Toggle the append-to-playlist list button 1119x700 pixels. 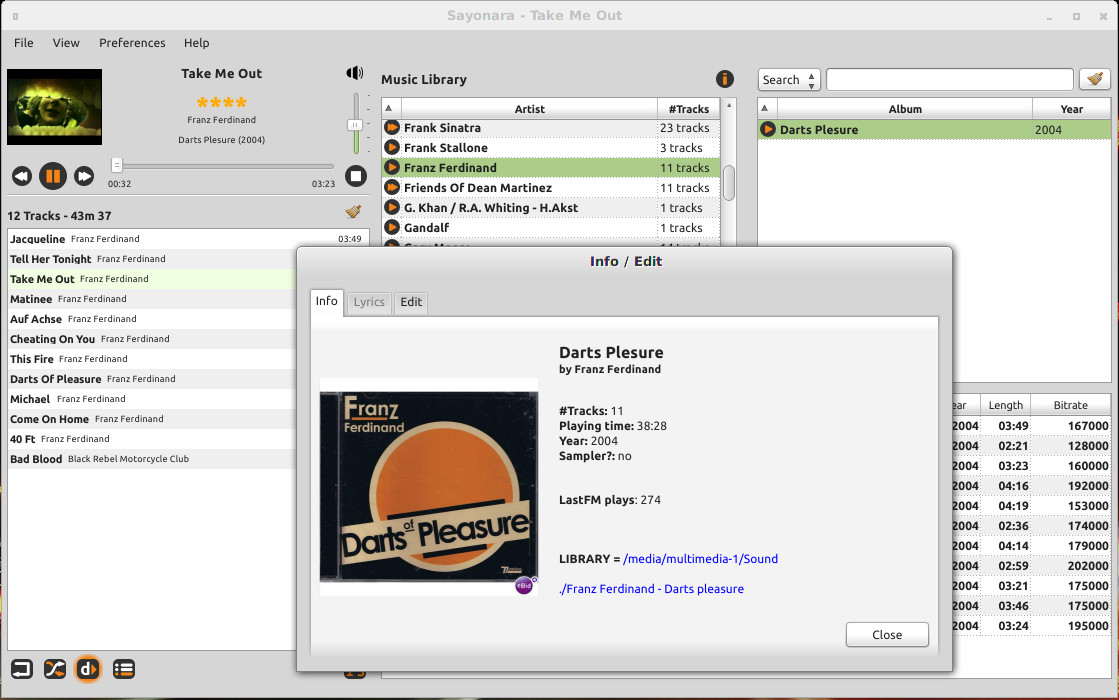[123, 669]
